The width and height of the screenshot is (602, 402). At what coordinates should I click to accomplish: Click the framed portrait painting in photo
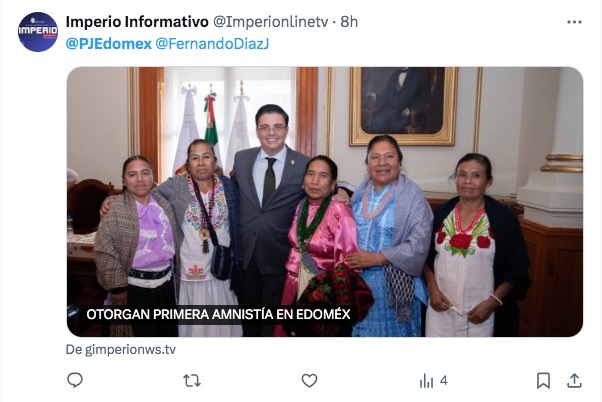(403, 106)
